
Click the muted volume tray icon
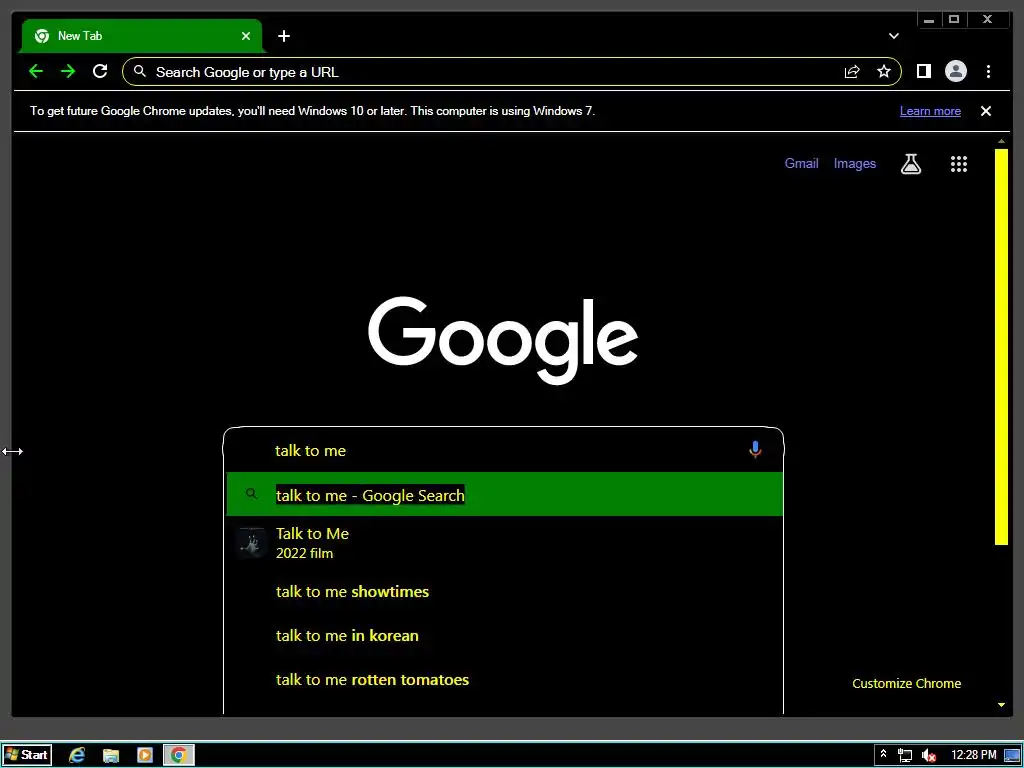point(928,756)
